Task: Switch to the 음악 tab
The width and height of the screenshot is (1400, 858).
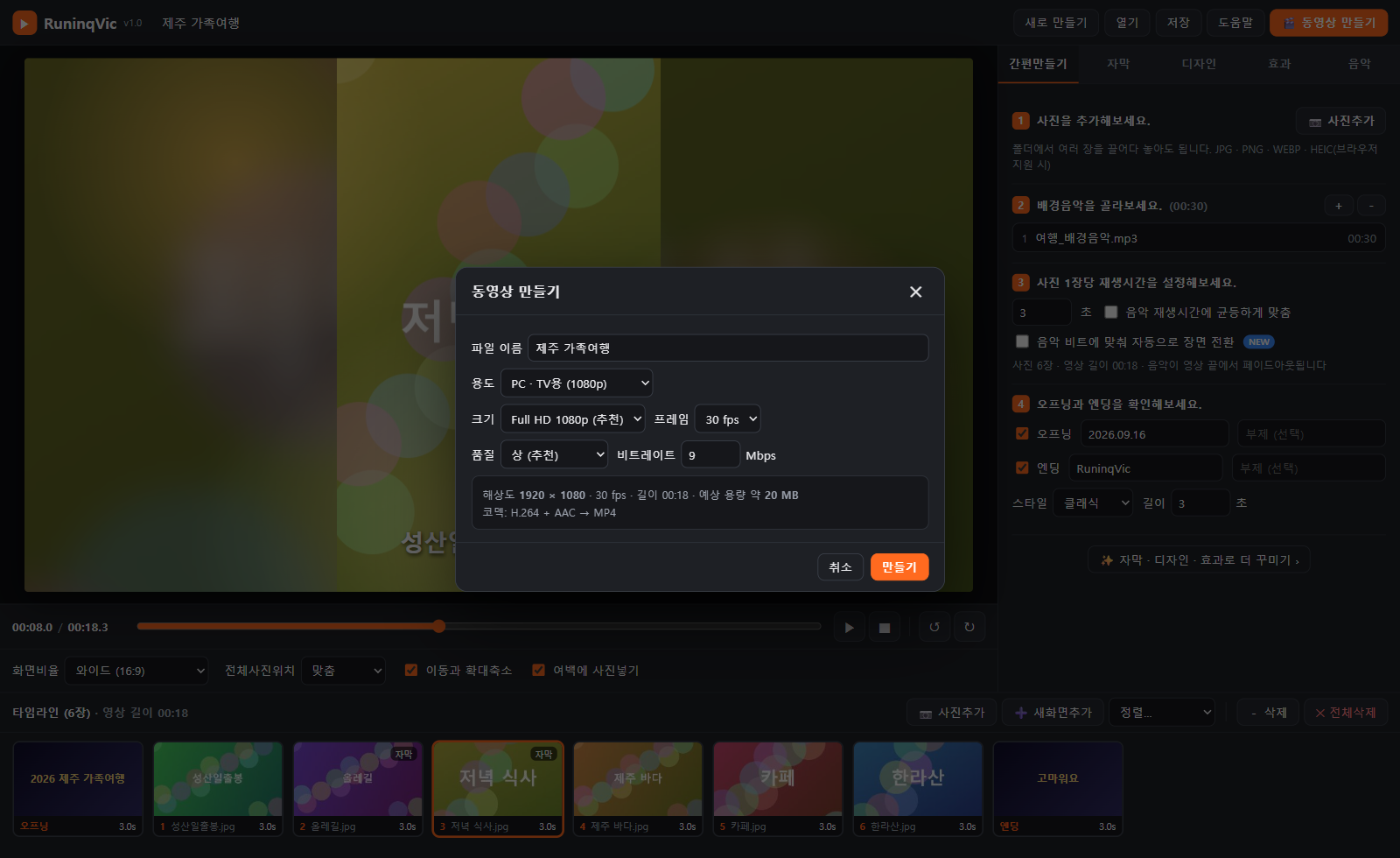Action: point(1360,64)
